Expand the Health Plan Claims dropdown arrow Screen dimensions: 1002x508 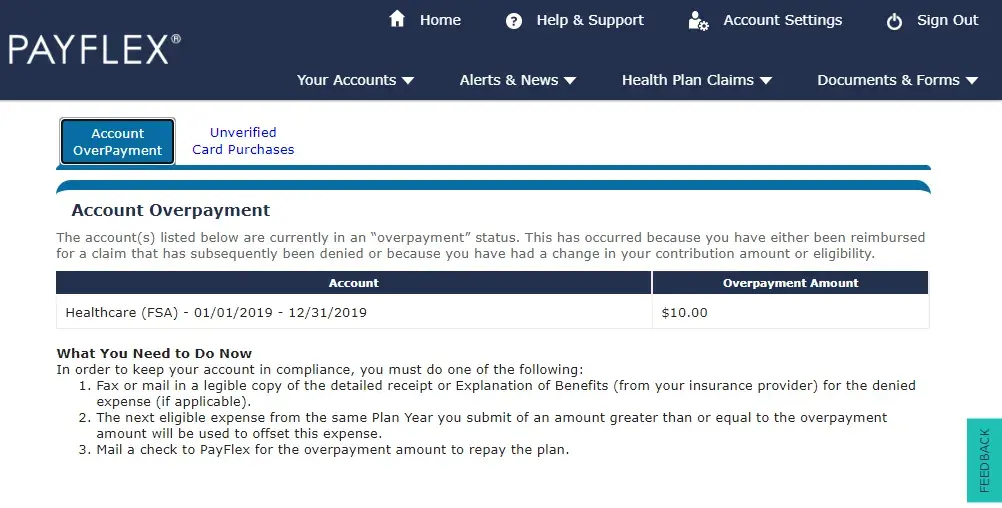pos(766,81)
